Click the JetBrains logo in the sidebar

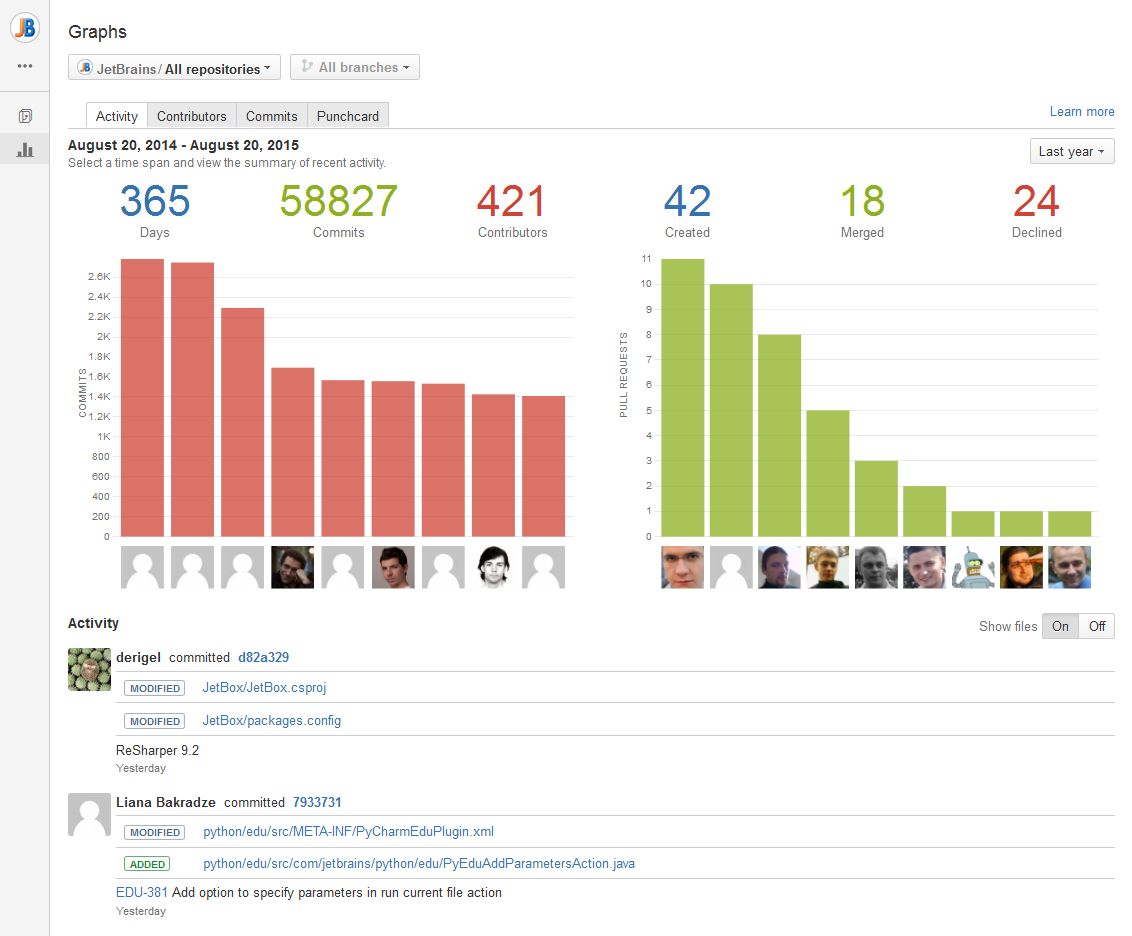(25, 29)
